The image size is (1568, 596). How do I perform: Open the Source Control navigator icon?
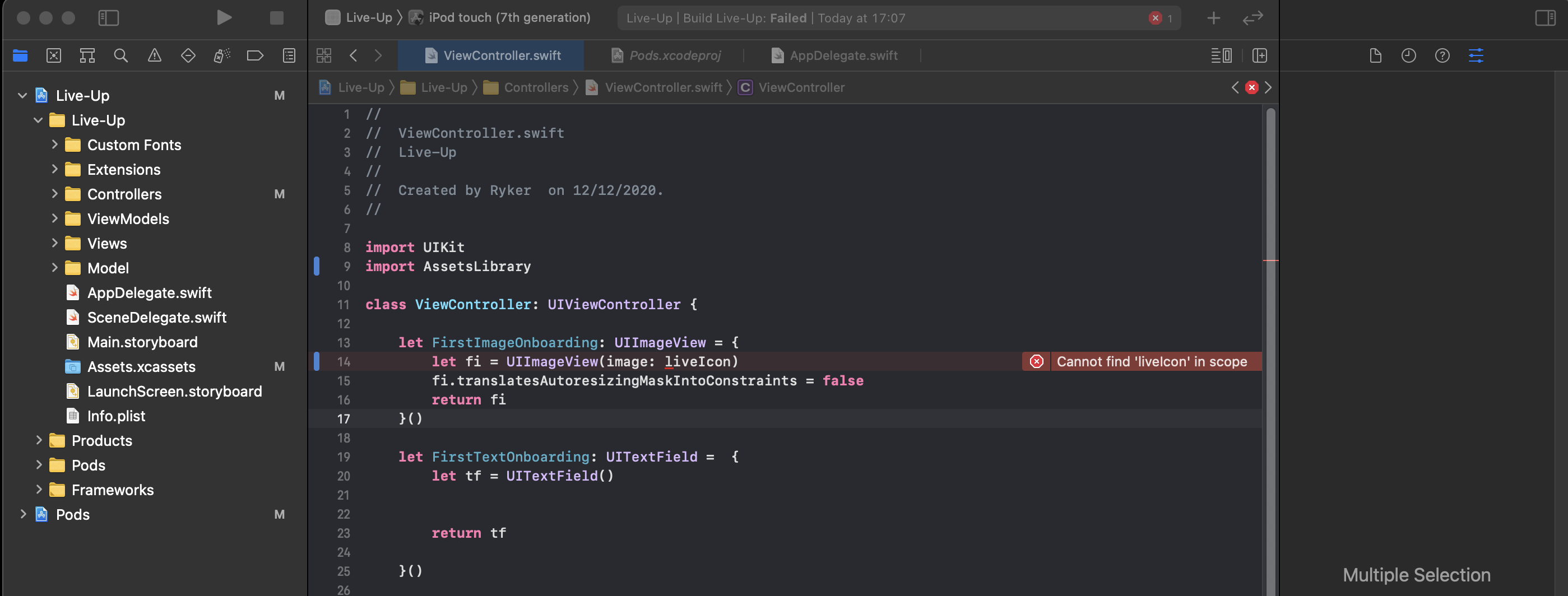pyautogui.click(x=54, y=56)
